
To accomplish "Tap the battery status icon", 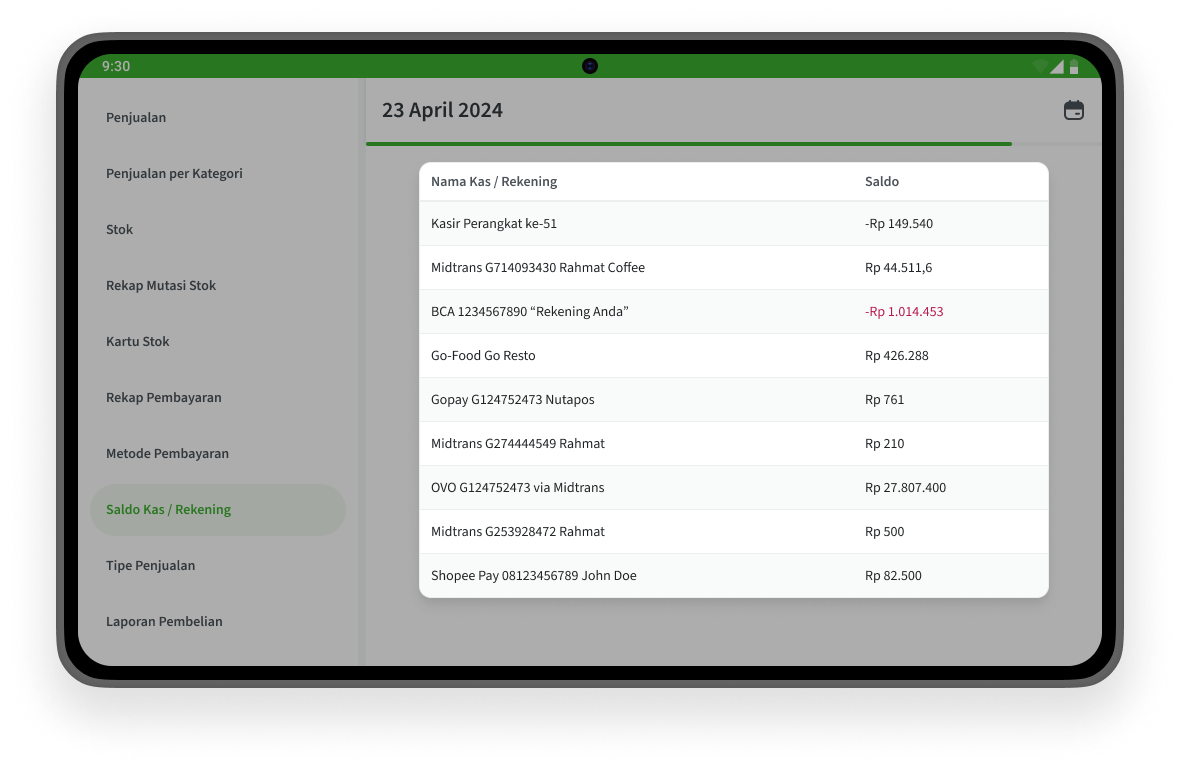I will (1074, 66).
